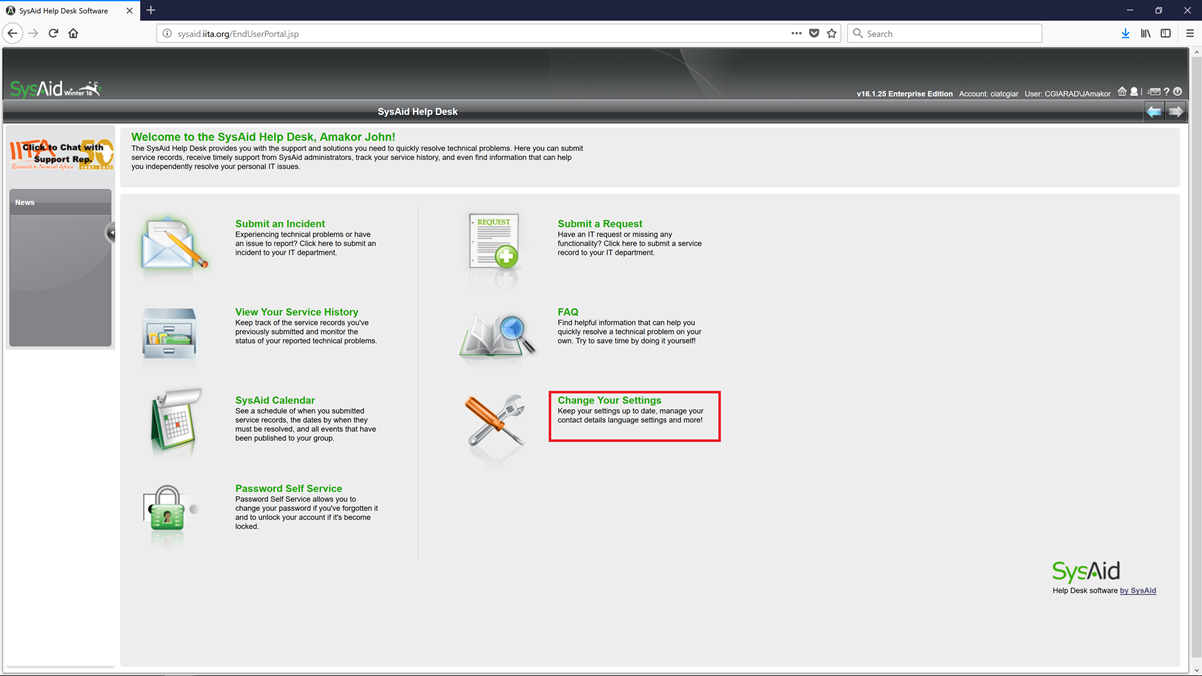The height and width of the screenshot is (676, 1202).
Task: Click the logout power icon top right
Action: point(1178,91)
